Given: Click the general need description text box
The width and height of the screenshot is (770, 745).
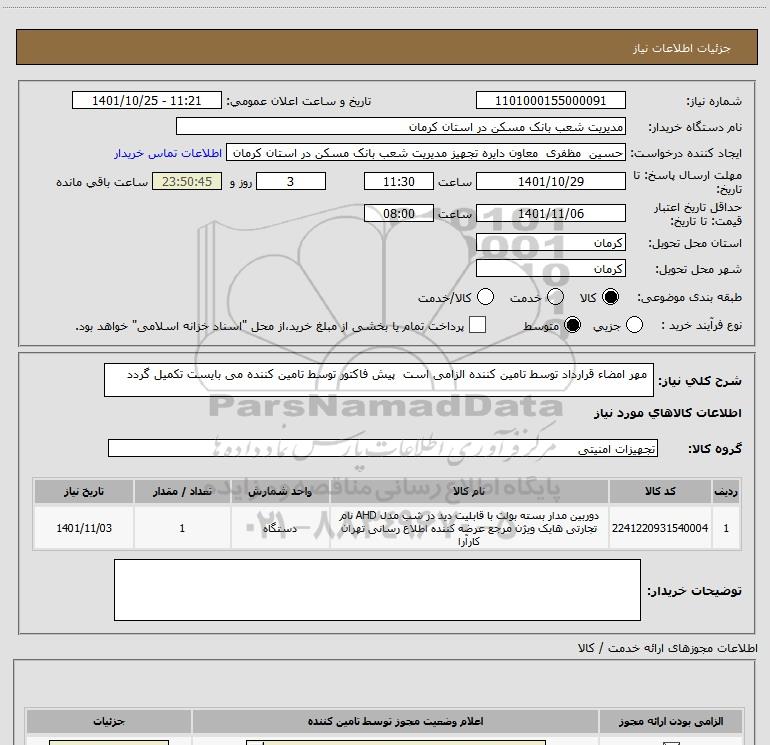Looking at the screenshot, I should (379, 380).
